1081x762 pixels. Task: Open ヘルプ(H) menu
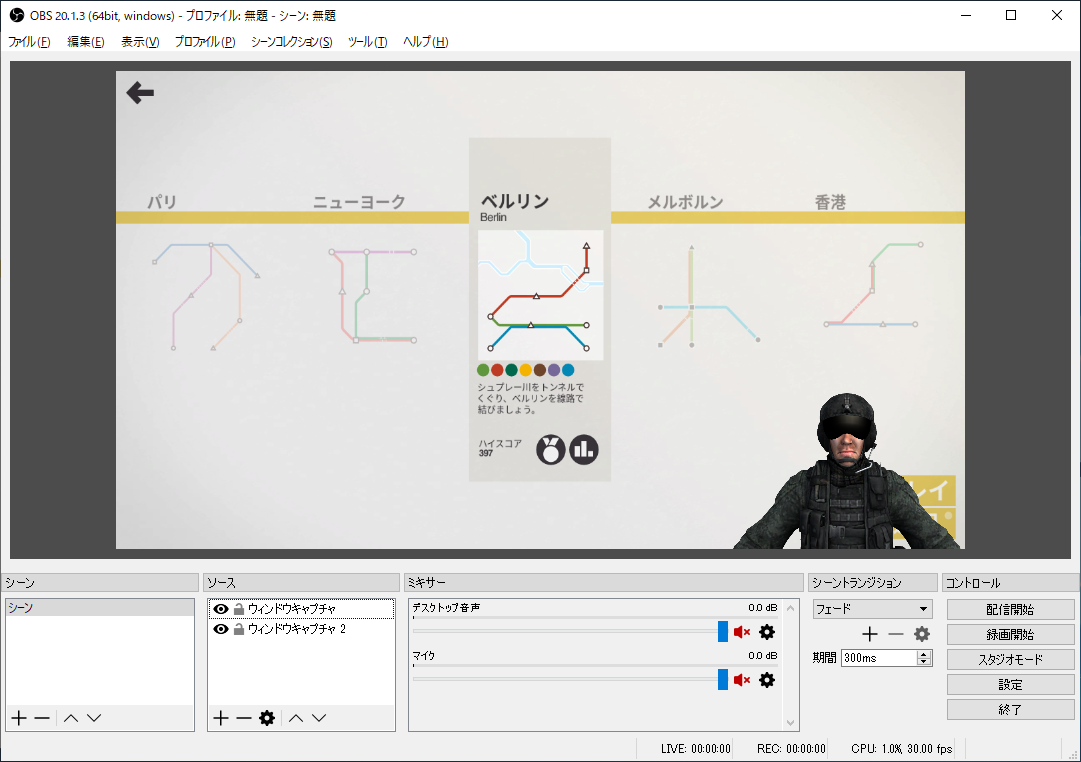[425, 41]
